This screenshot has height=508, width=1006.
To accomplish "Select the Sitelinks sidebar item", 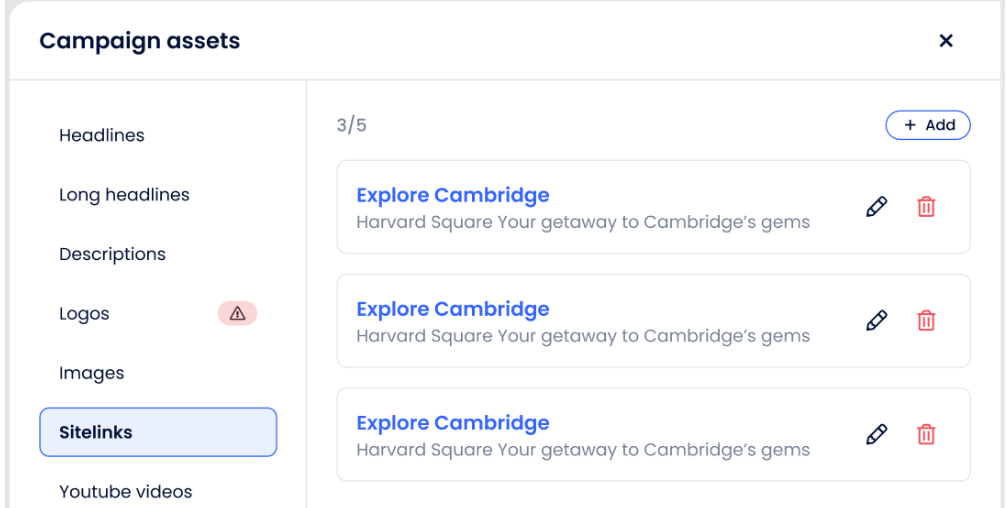I will point(158,432).
